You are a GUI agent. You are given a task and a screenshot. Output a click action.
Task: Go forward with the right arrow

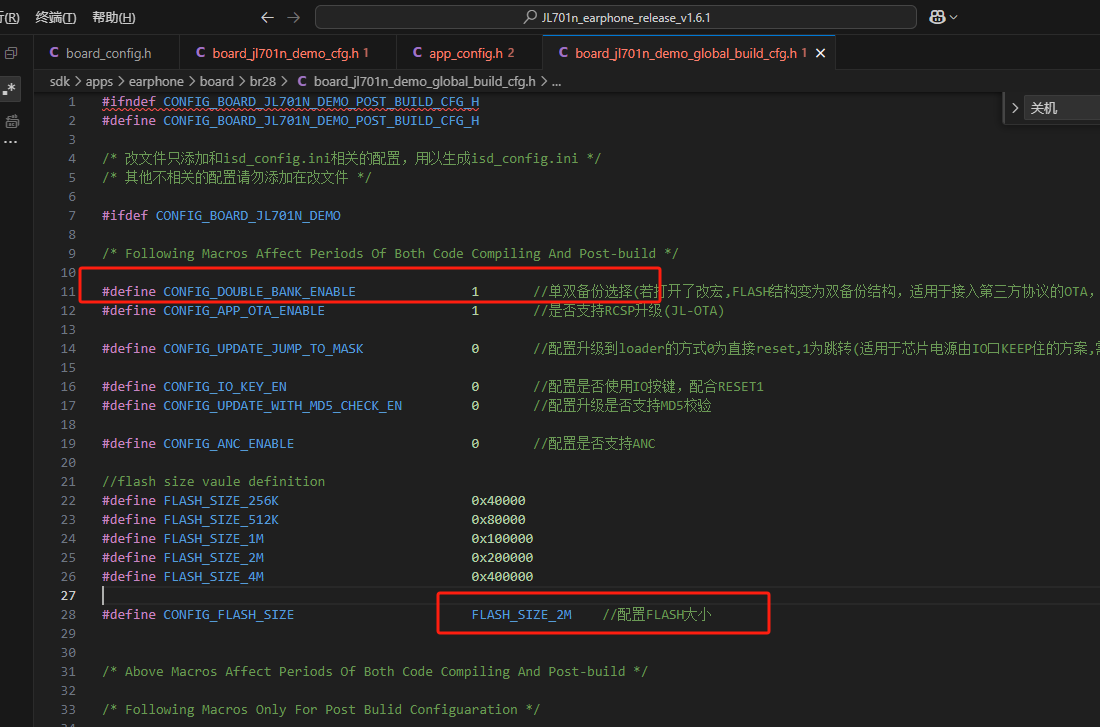294,18
